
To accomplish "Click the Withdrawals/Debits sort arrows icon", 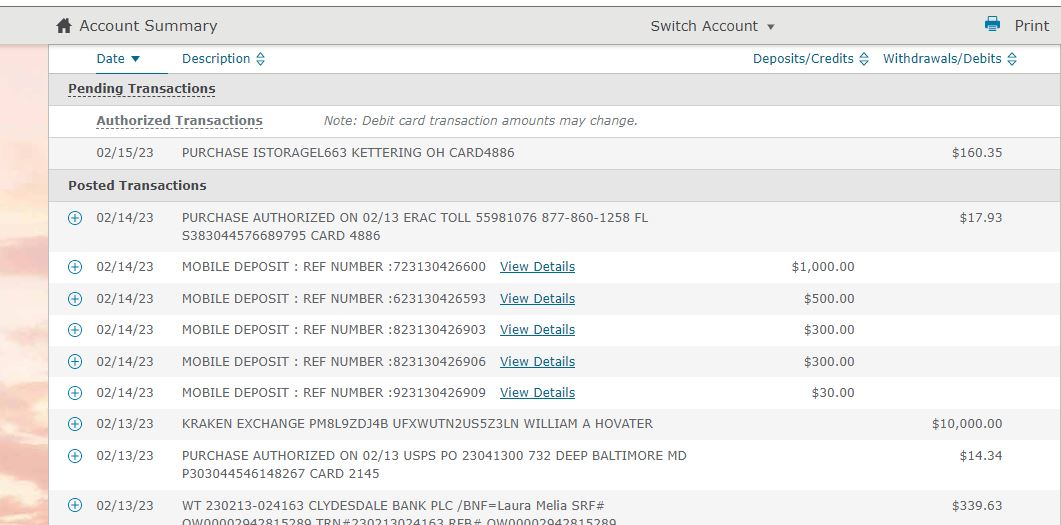I will (1012, 60).
